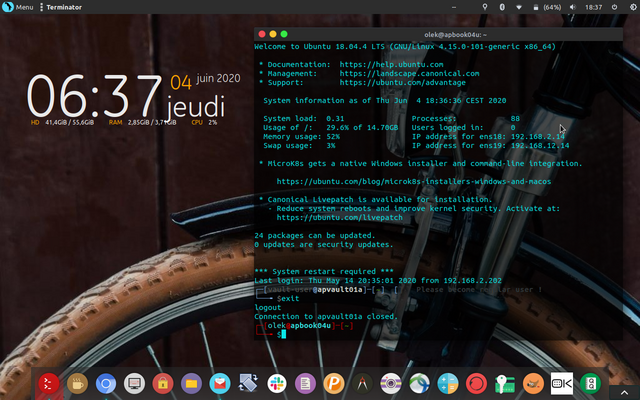
Task: Click the dash icon in top panel
Action: [x=454, y=7]
